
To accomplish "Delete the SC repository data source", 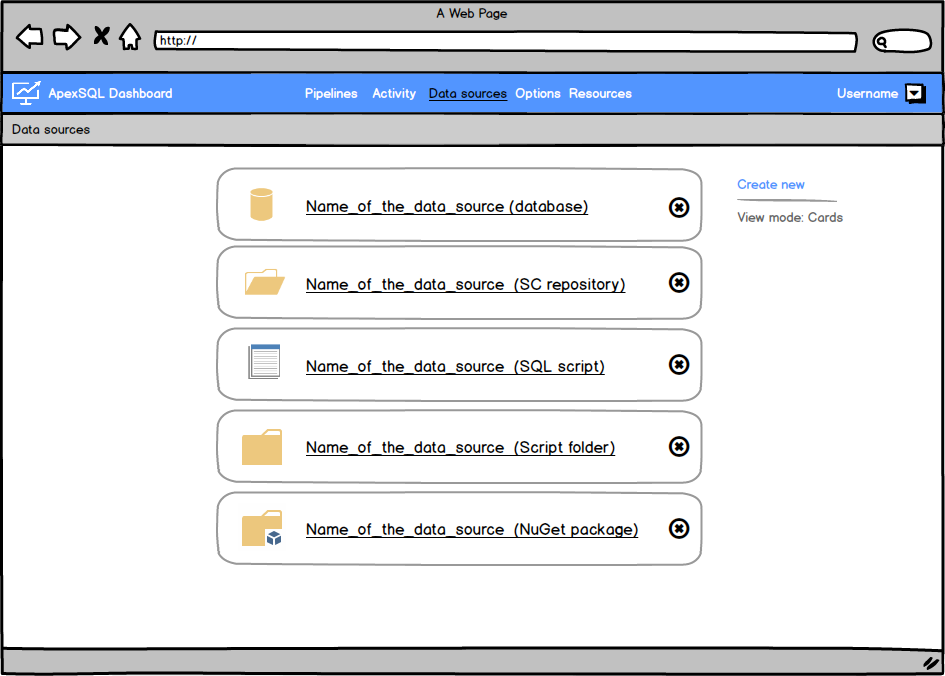I will click(679, 283).
